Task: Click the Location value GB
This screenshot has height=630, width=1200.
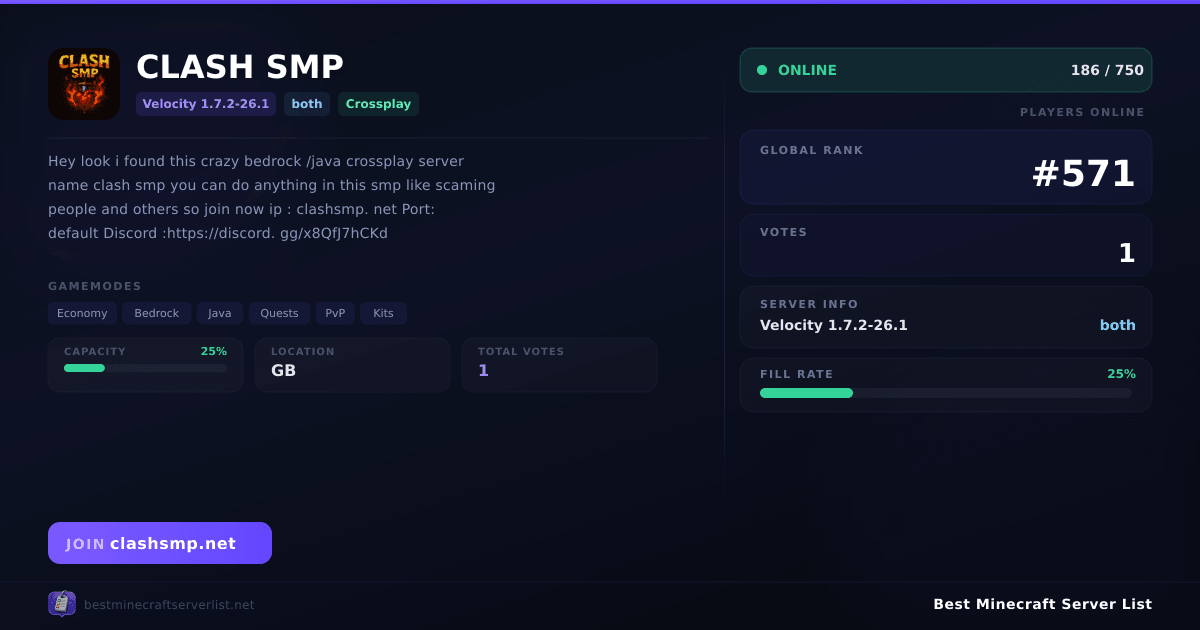Action: (283, 370)
